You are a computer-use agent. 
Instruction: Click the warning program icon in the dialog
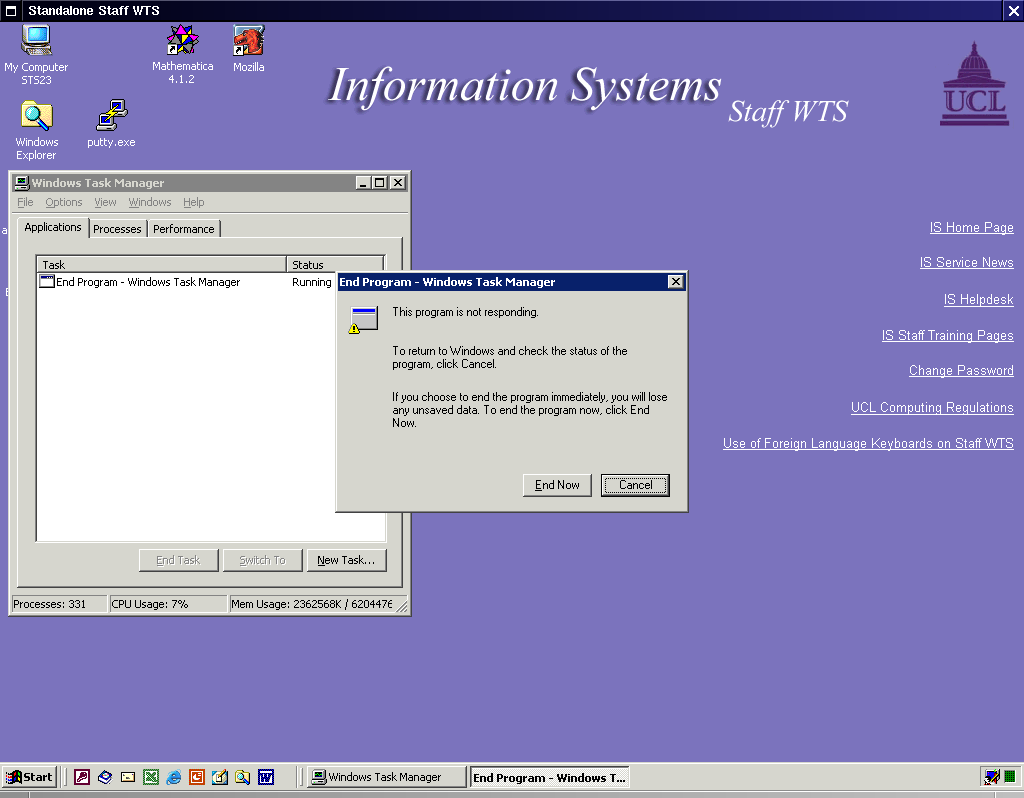(x=363, y=320)
